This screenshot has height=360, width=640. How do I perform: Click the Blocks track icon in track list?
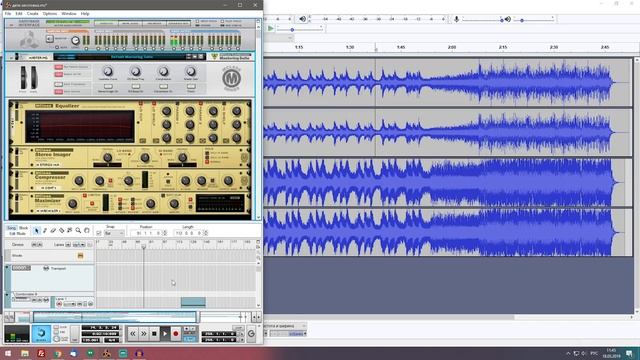80,256
